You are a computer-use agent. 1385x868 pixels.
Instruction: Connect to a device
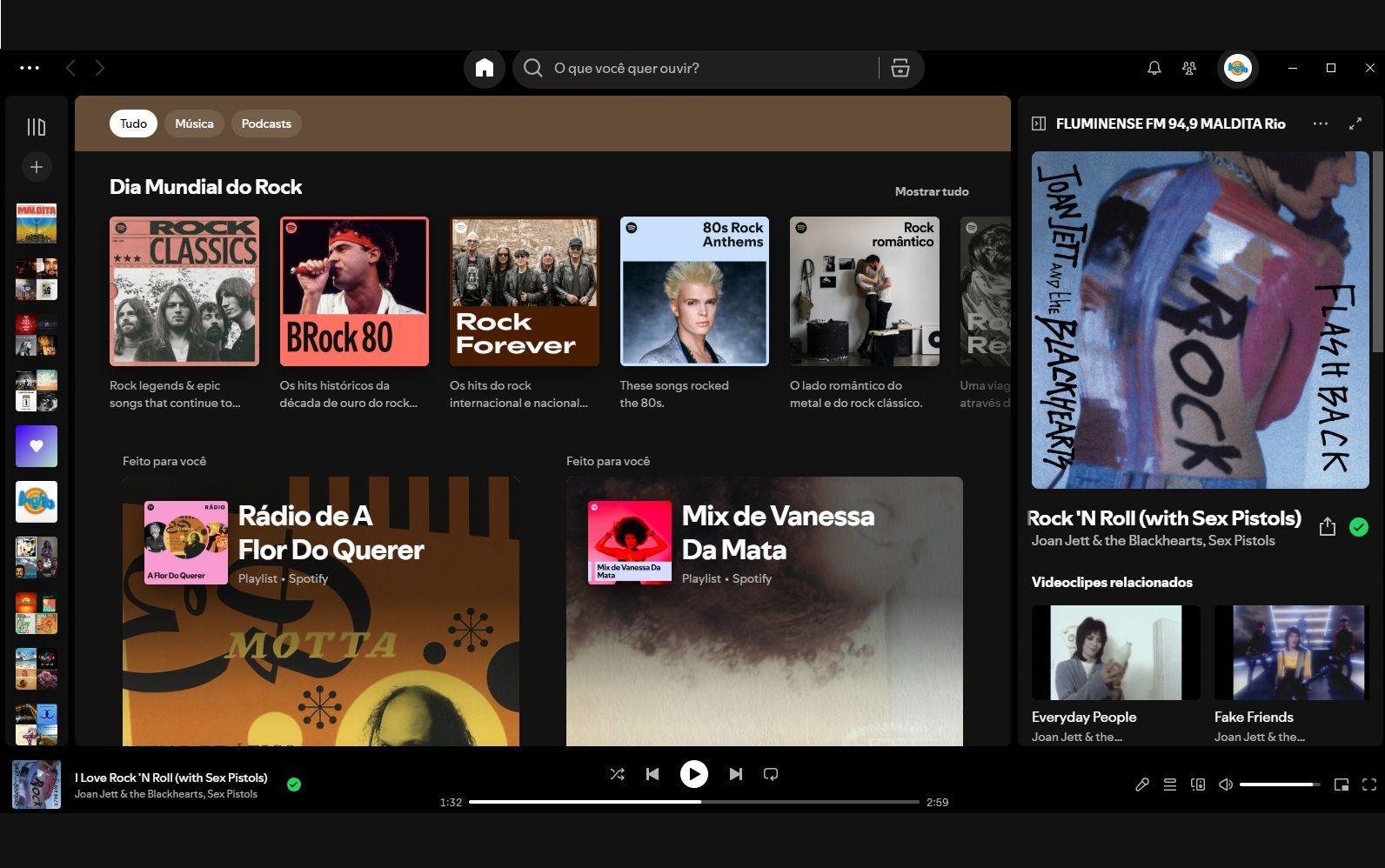(1198, 785)
